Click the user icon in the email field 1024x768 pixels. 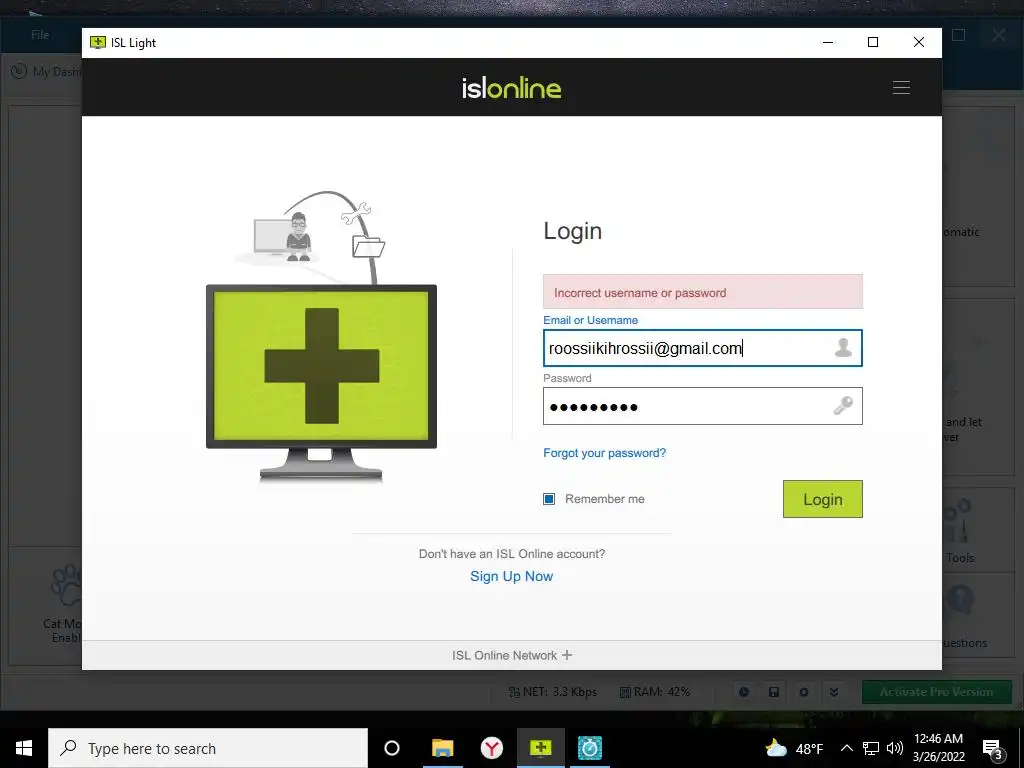coord(843,347)
